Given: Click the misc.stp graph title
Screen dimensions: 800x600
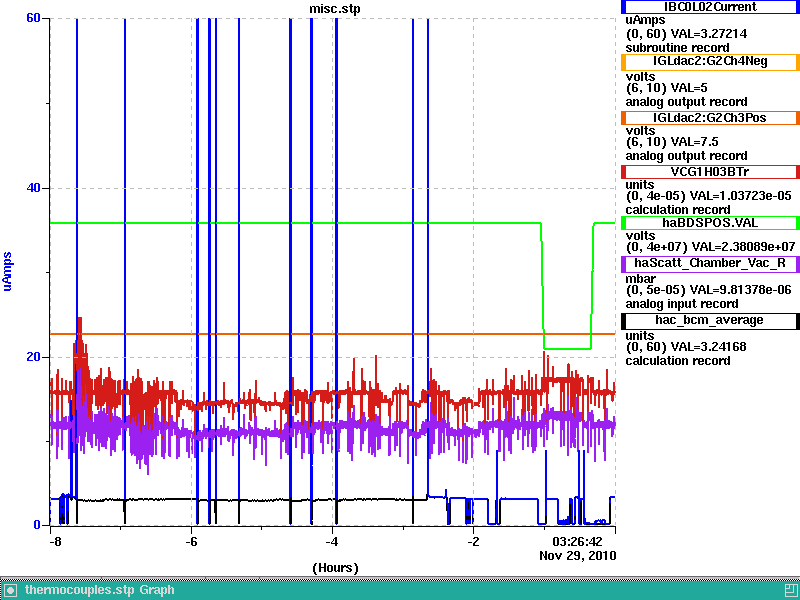Looking at the screenshot, I should (335, 9).
